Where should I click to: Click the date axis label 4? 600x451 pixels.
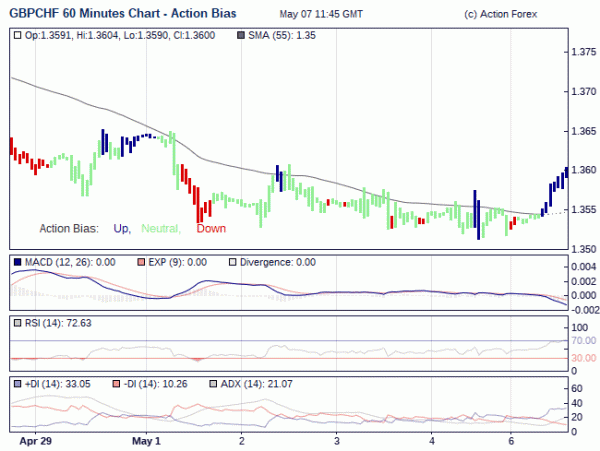tap(432, 441)
